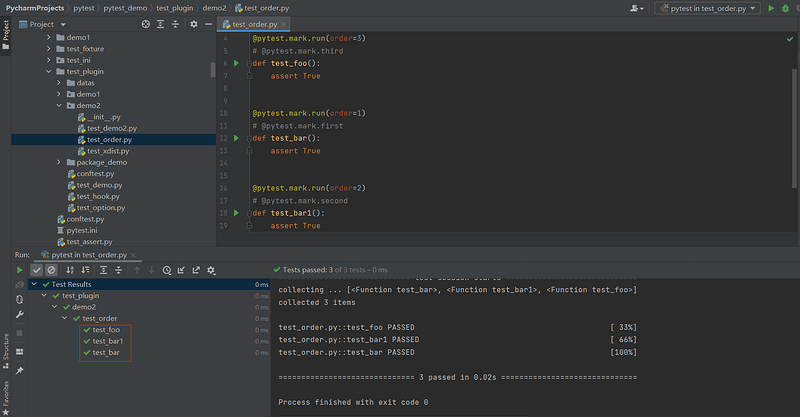Open test history clock icon
The image size is (800, 417).
click(x=167, y=270)
